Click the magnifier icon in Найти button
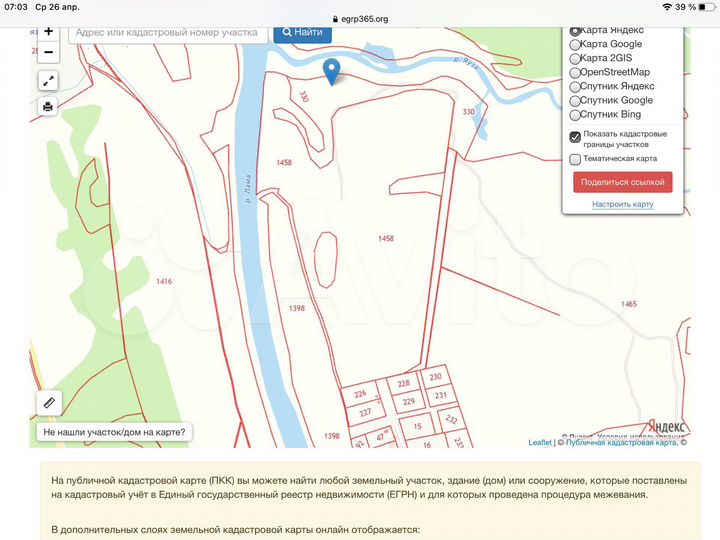 pos(287,32)
